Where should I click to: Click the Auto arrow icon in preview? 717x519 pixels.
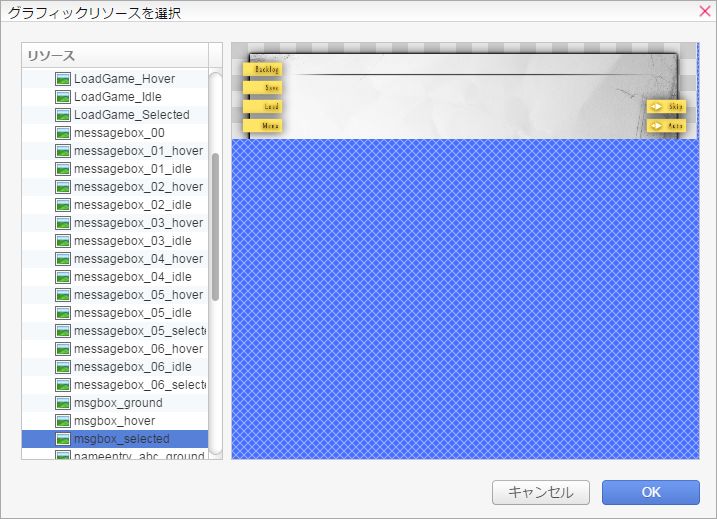coord(657,126)
